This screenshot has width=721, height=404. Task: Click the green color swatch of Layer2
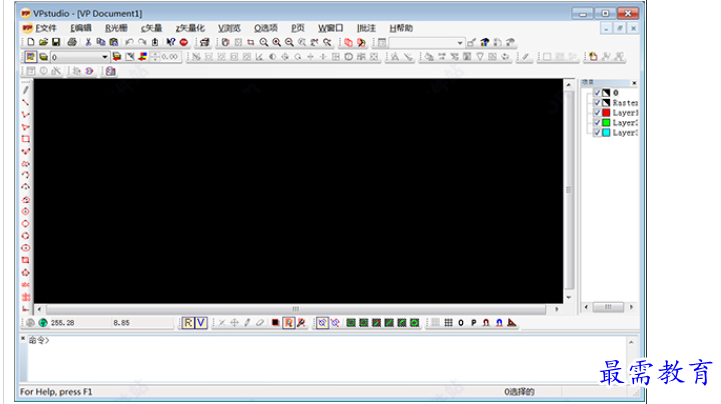tap(606, 123)
